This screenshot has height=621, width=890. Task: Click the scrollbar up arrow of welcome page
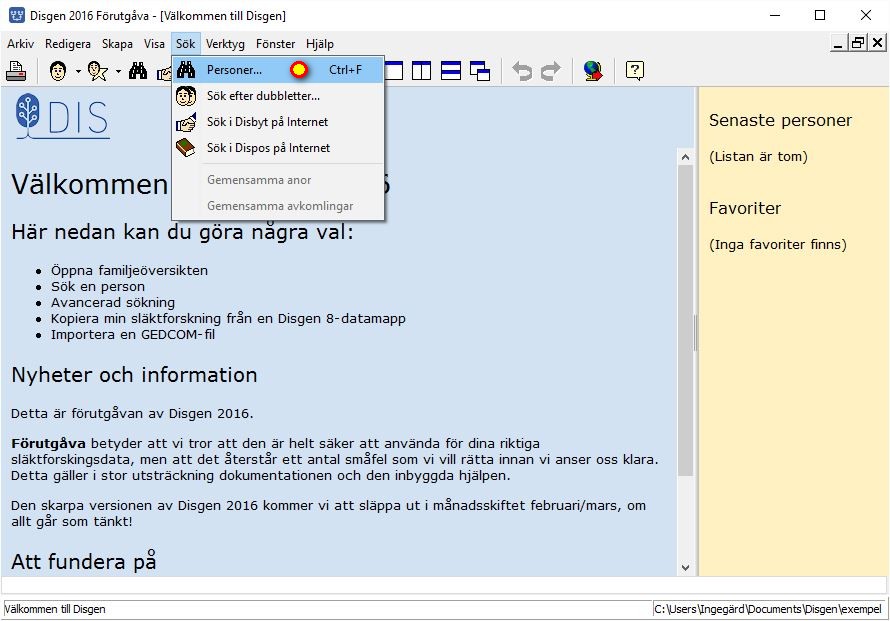pos(685,157)
